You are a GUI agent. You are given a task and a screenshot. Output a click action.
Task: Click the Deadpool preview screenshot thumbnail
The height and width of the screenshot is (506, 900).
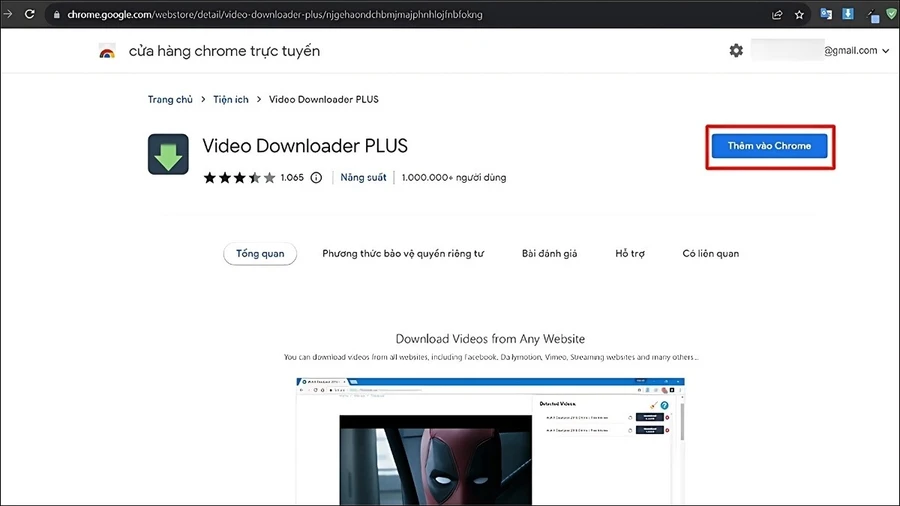490,441
